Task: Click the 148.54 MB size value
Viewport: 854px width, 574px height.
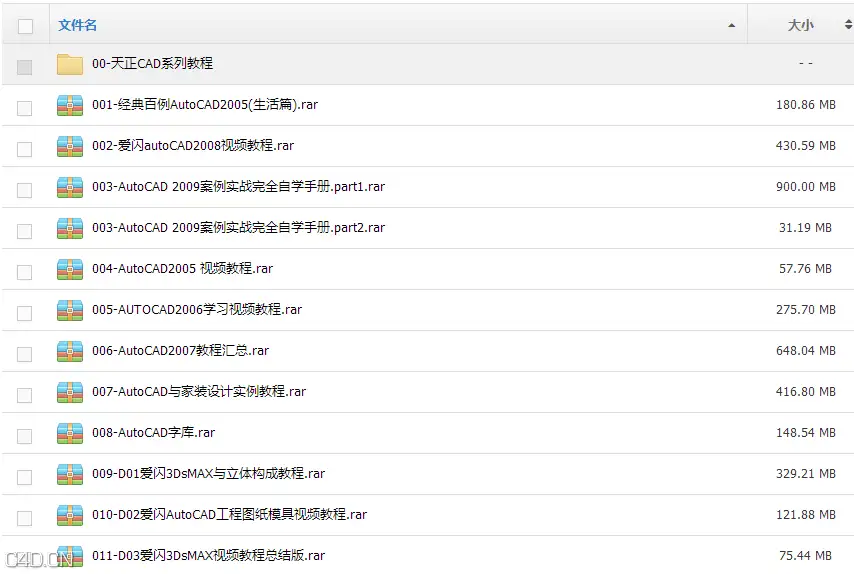Action: point(806,432)
